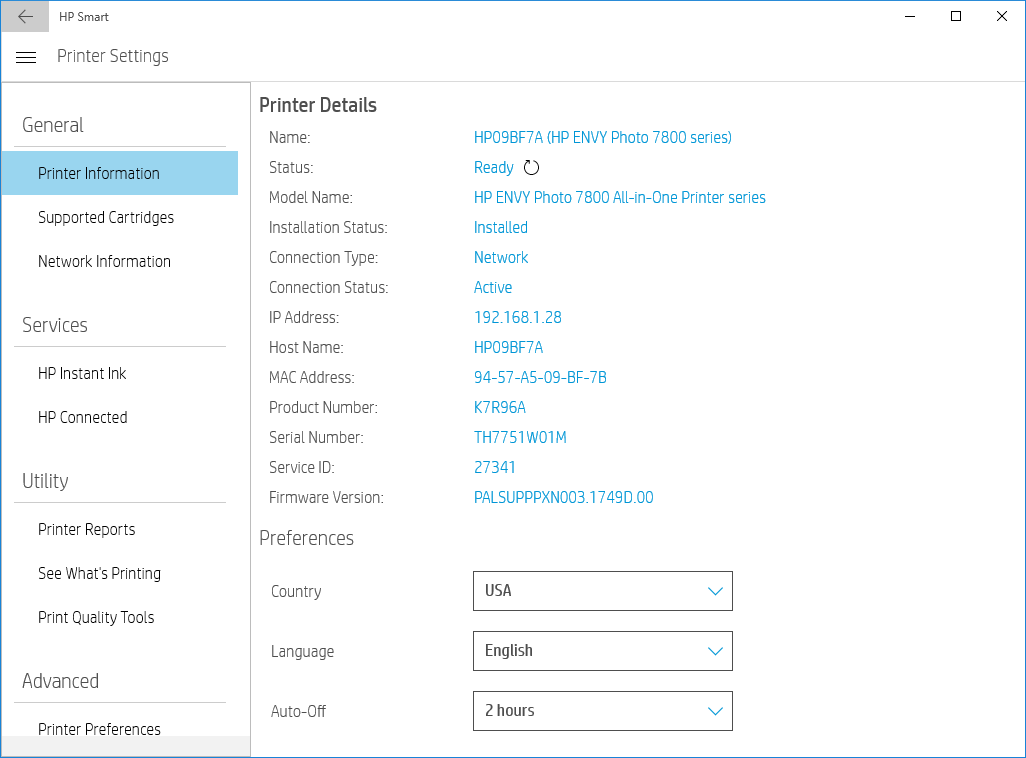The height and width of the screenshot is (758, 1026).
Task: Click the back arrow button
Action: coord(25,16)
